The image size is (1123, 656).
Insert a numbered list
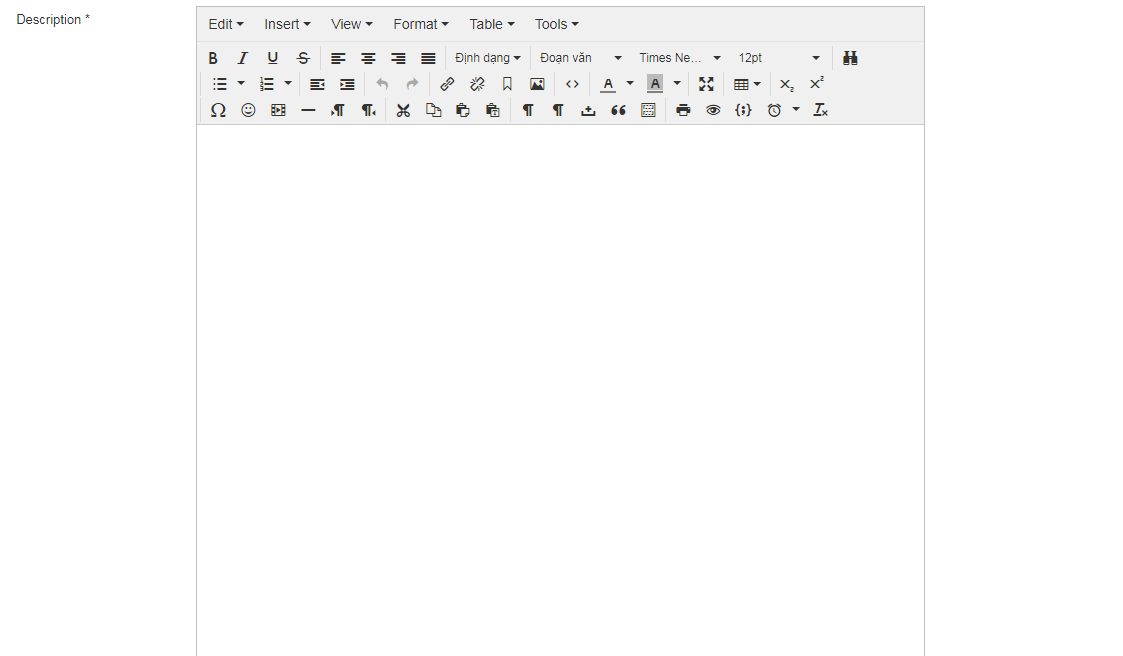[266, 85]
